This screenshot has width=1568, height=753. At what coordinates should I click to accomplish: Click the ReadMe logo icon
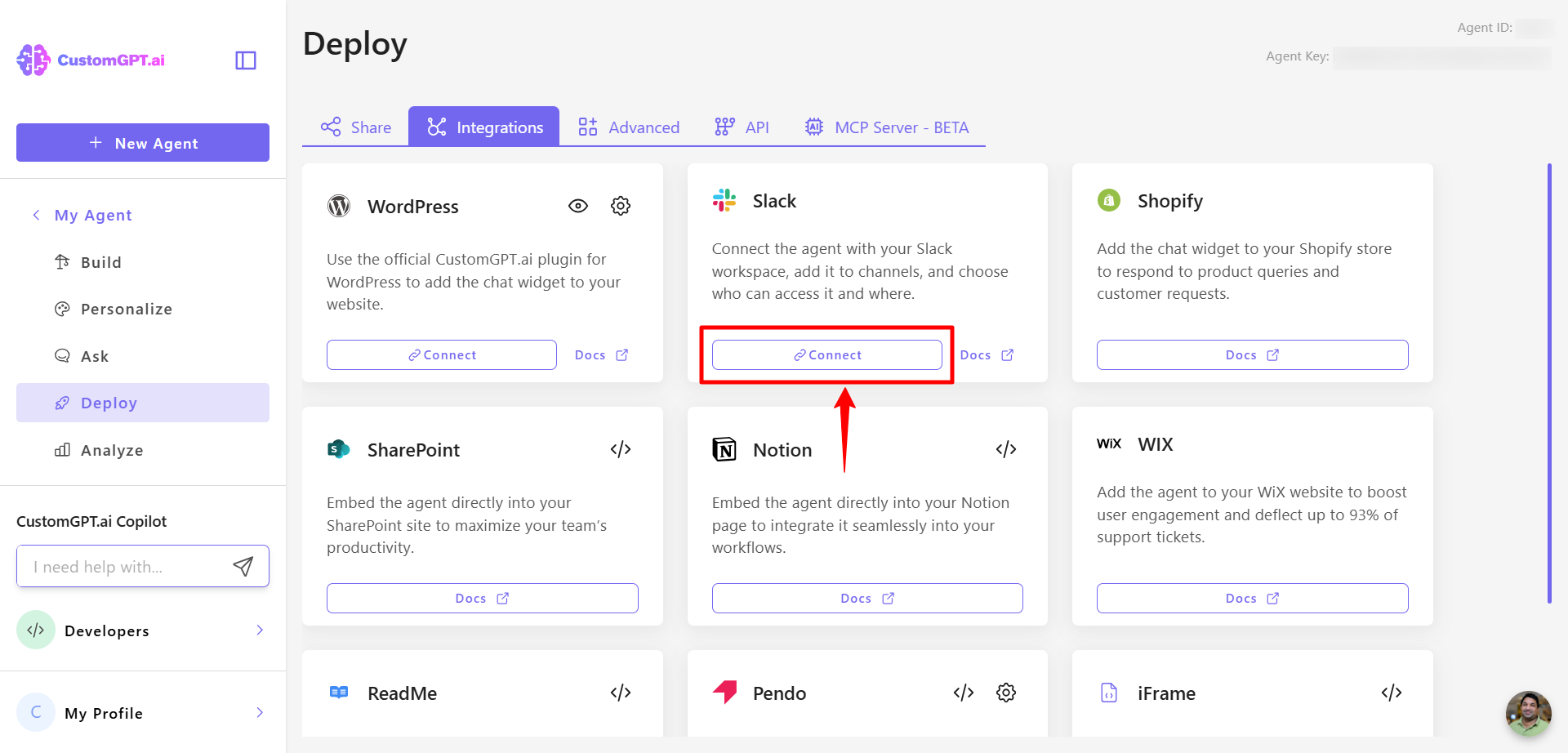click(339, 693)
